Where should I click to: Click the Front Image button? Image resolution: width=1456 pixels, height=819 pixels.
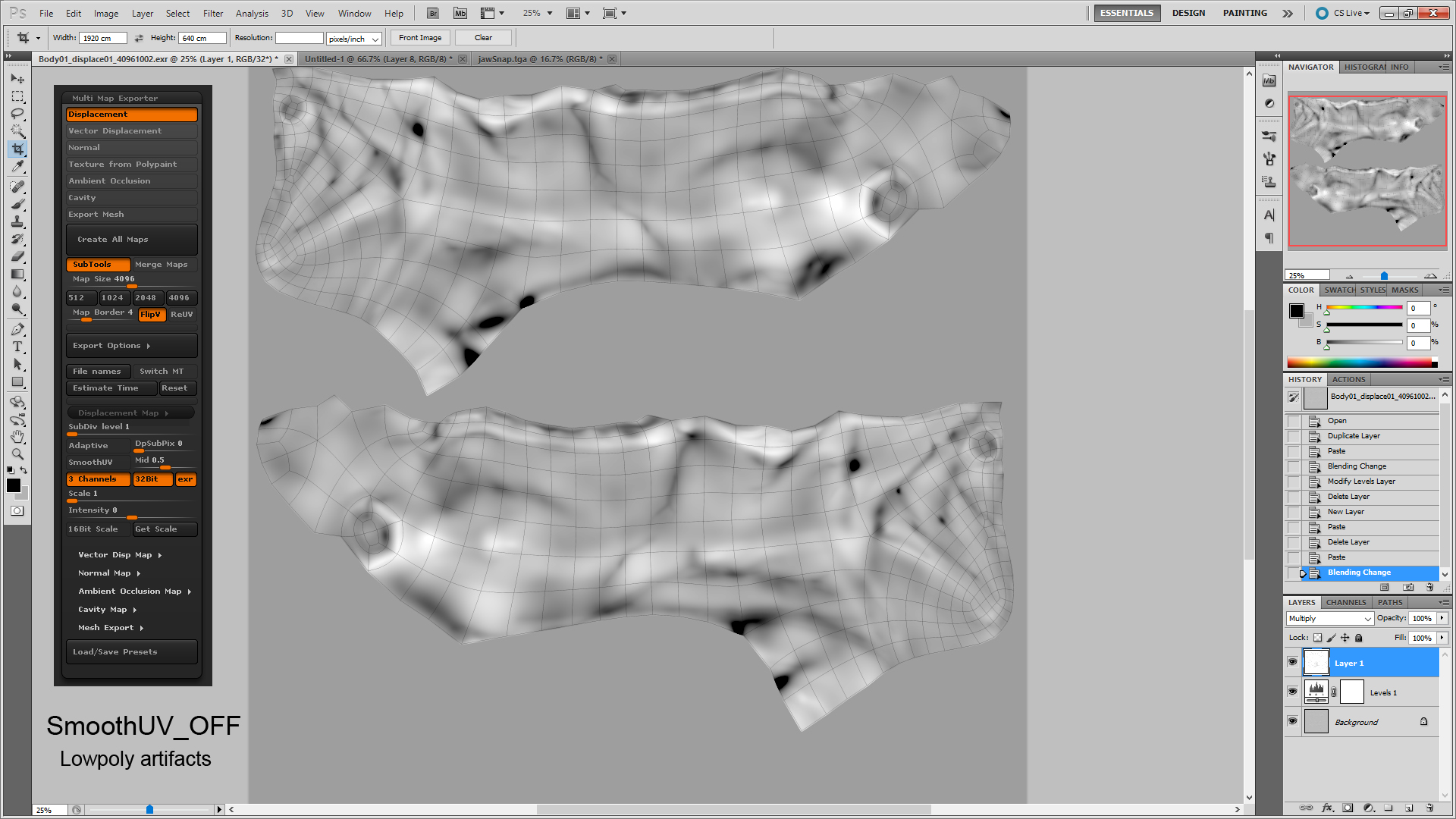coord(420,38)
